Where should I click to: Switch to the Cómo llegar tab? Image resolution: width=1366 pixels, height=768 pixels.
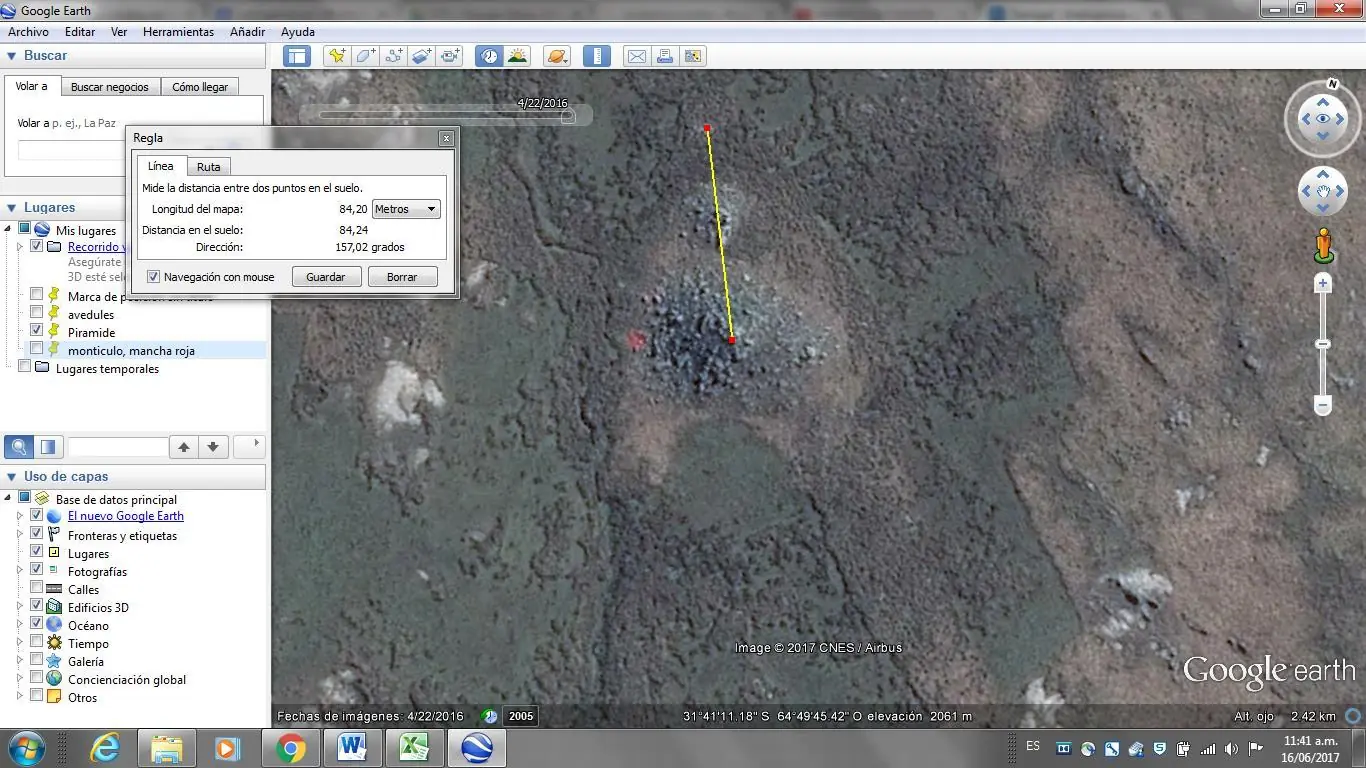[x=200, y=87]
